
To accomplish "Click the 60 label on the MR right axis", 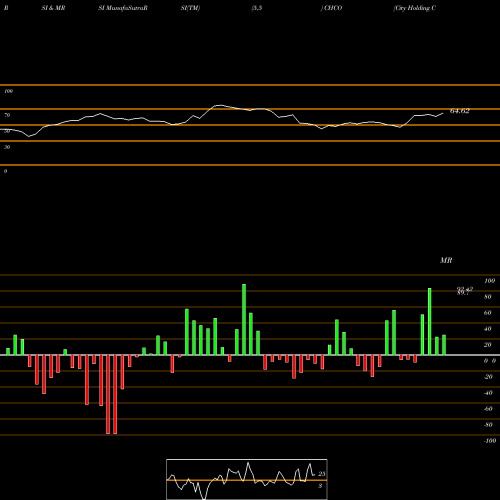I will pos(487,313).
